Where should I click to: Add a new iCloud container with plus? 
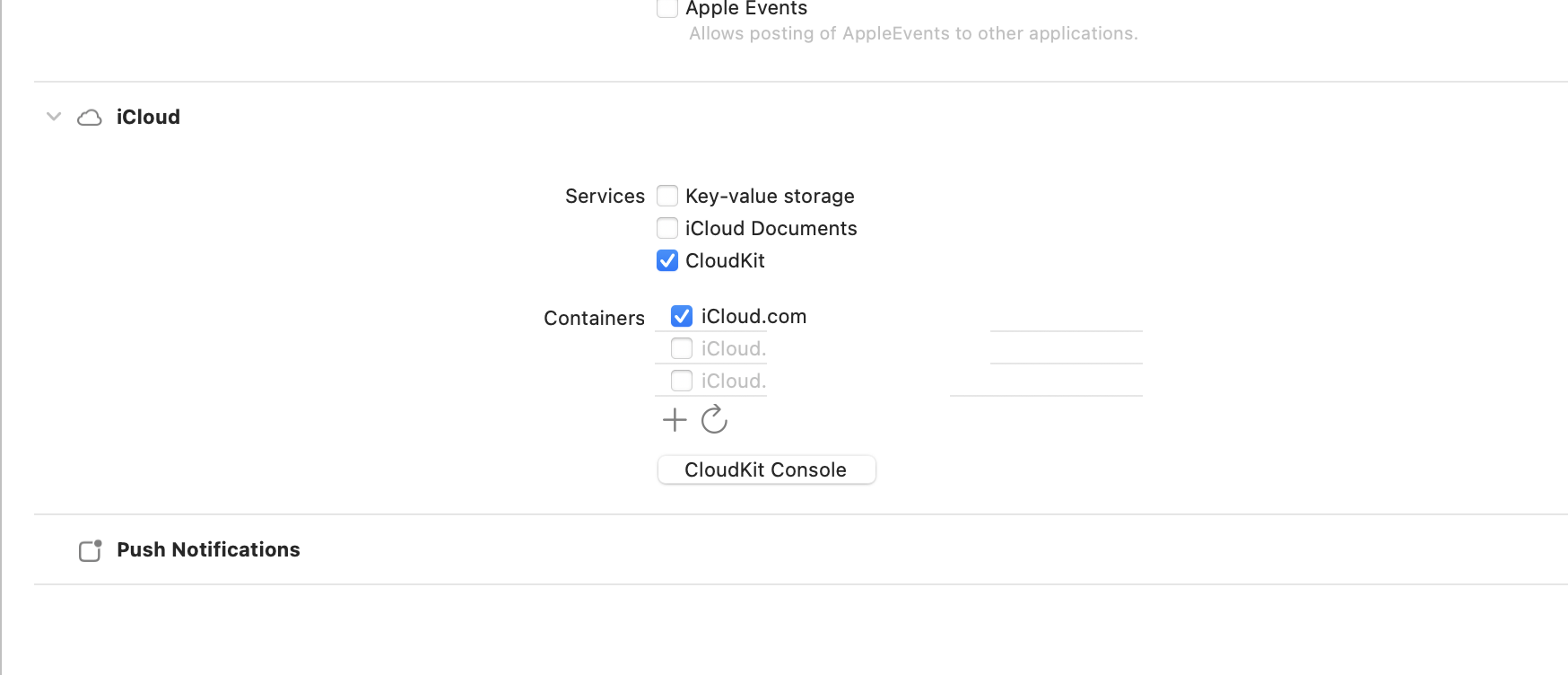(x=675, y=419)
